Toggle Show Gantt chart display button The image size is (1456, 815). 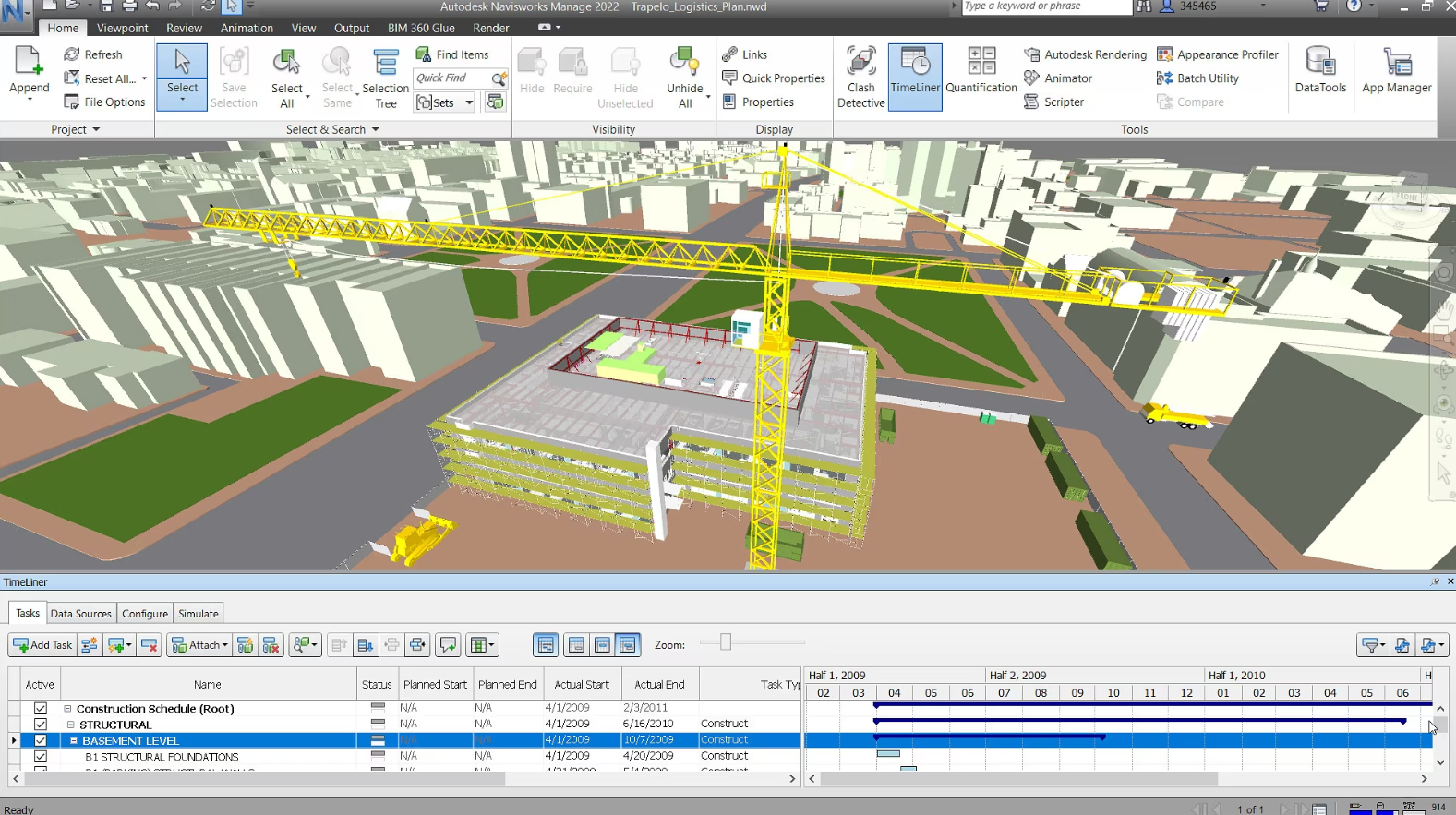546,645
